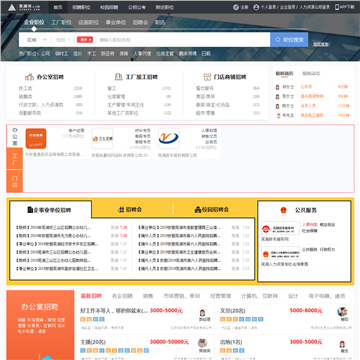Image resolution: width=360 pixels, height=360 pixels.
Task: Click the 仓库主管 hot keyword
Action: (165, 53)
